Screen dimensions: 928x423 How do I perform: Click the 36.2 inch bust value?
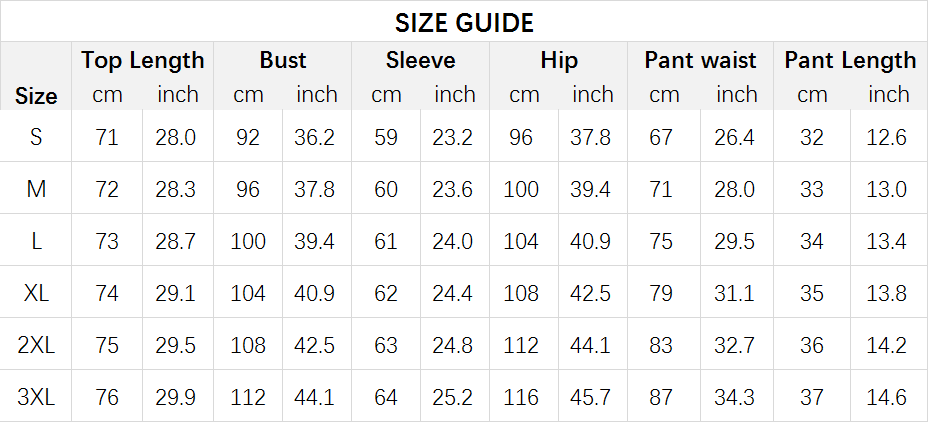point(314,137)
